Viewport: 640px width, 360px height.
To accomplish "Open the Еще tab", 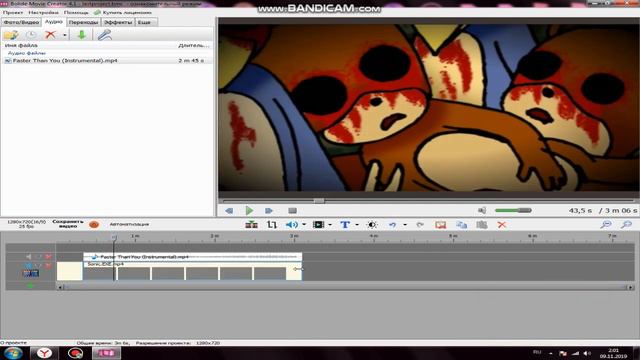I will (x=145, y=22).
